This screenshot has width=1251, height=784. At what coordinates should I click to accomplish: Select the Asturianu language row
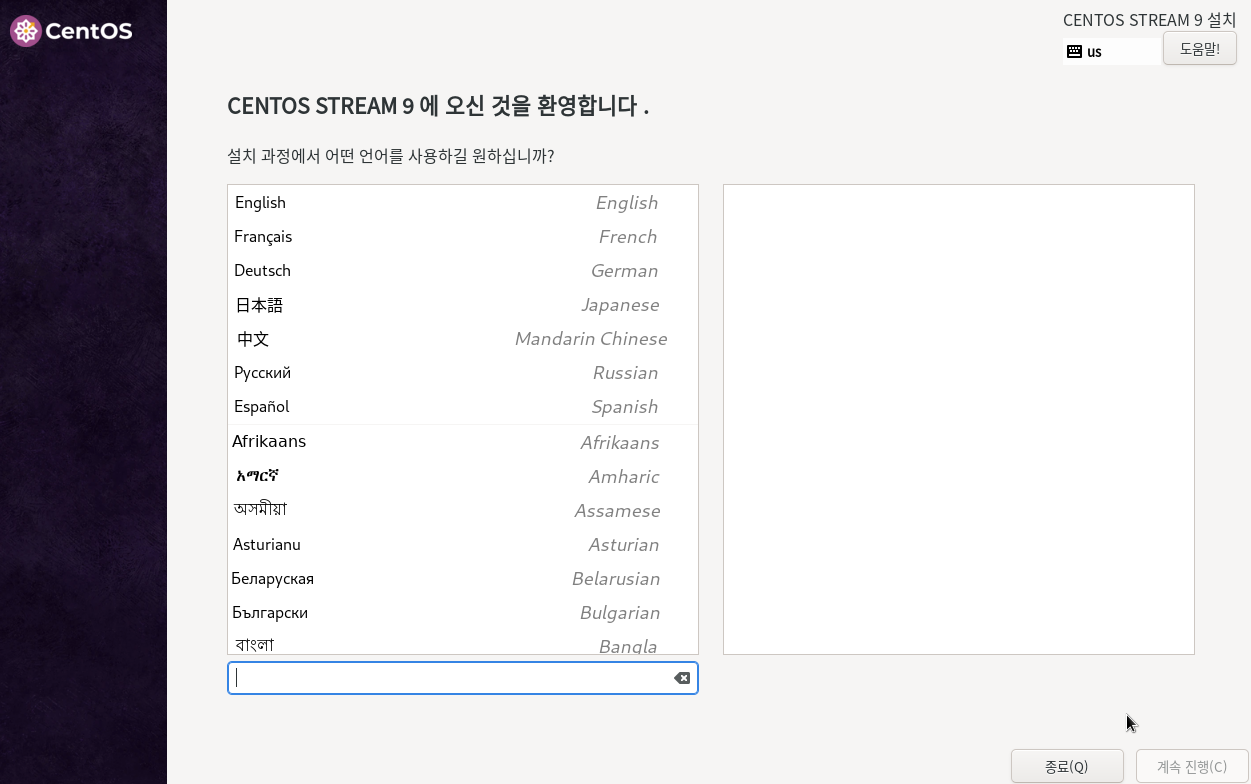[462, 545]
